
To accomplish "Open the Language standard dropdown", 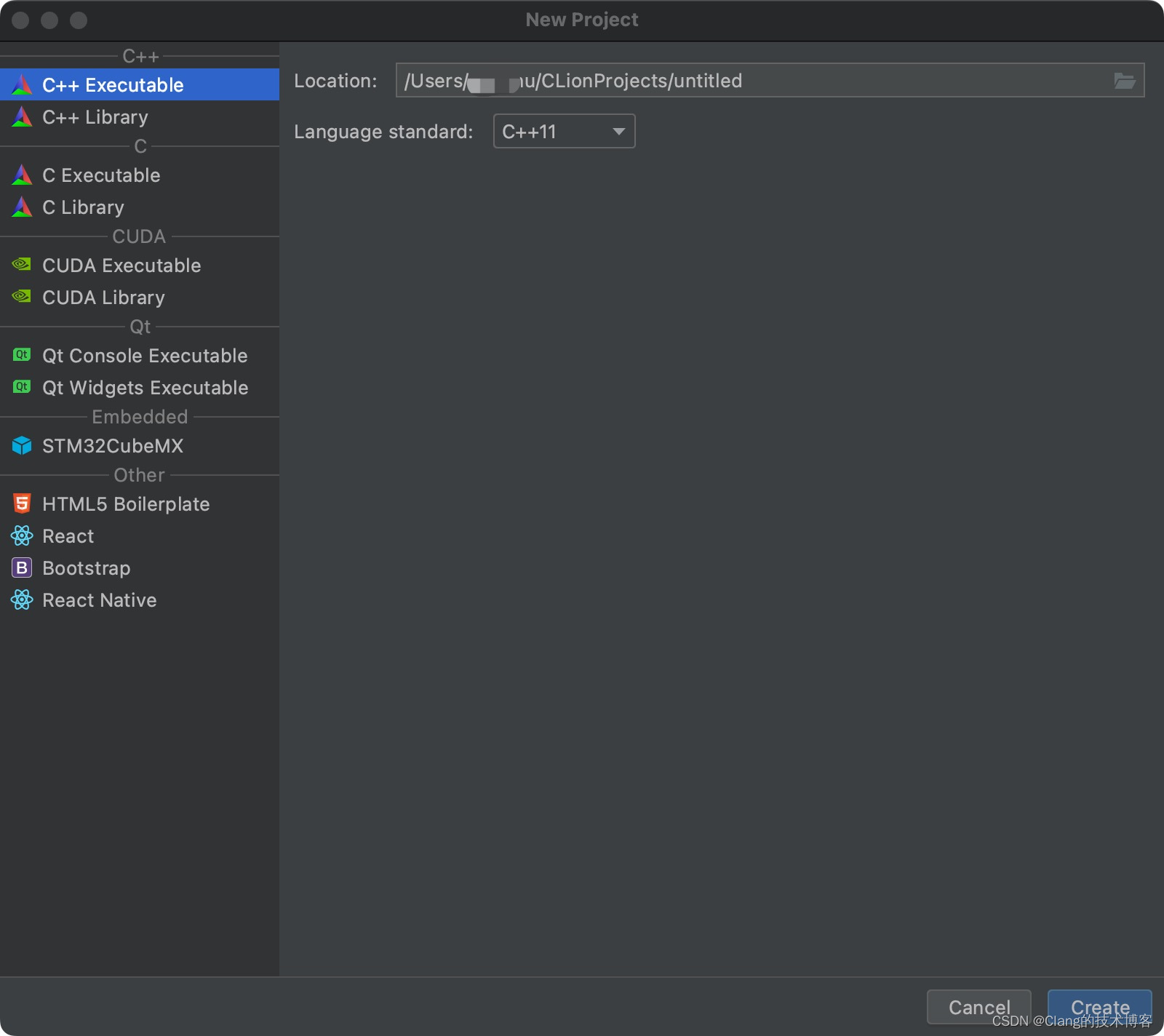I will pos(564,132).
